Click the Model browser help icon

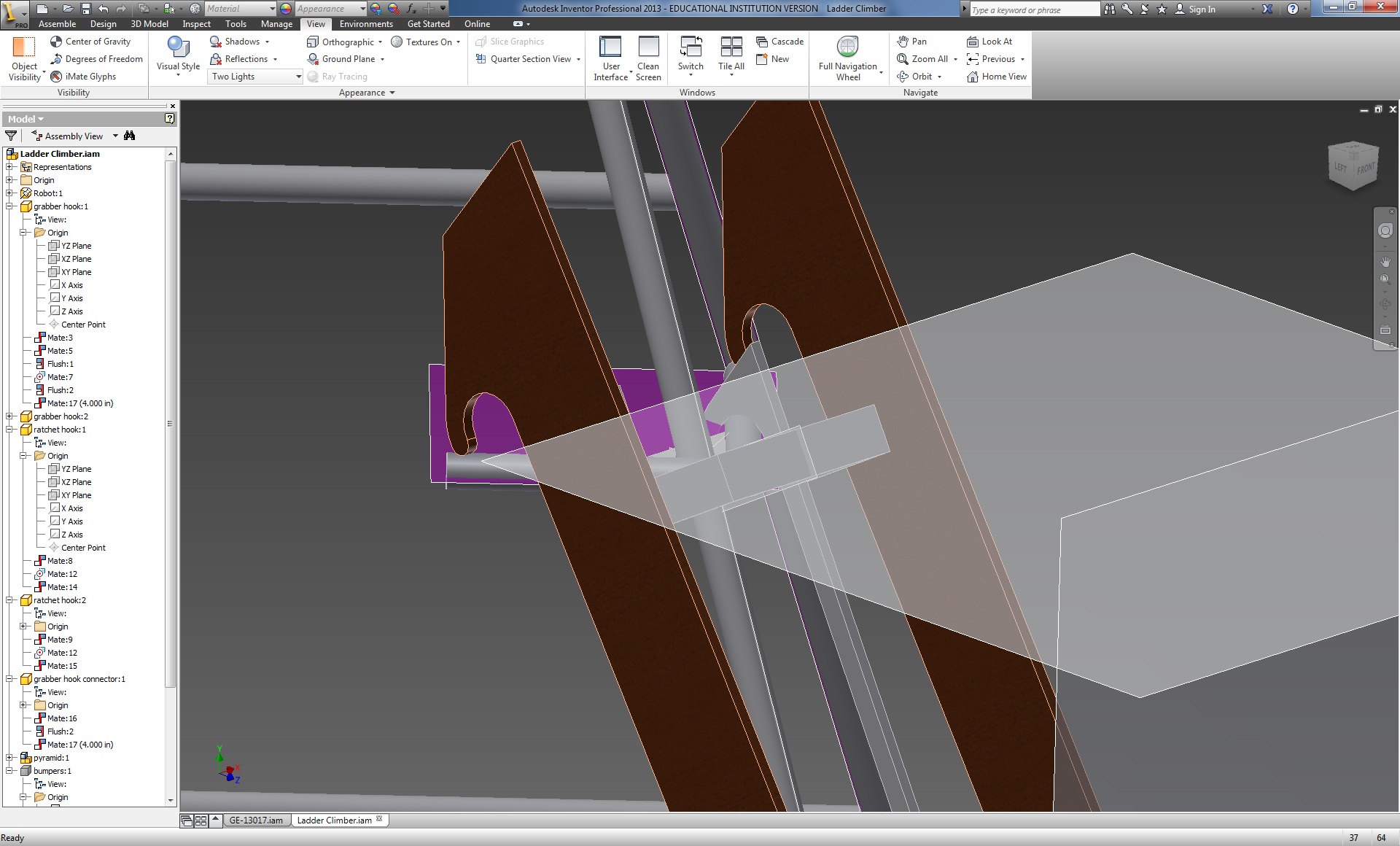pyautogui.click(x=170, y=118)
